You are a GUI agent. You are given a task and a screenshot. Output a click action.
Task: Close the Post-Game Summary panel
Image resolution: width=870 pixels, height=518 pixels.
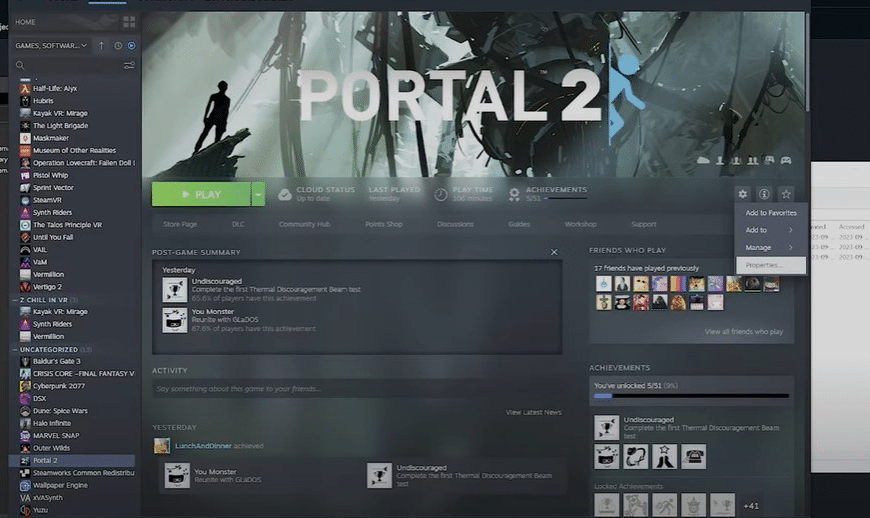click(x=554, y=252)
